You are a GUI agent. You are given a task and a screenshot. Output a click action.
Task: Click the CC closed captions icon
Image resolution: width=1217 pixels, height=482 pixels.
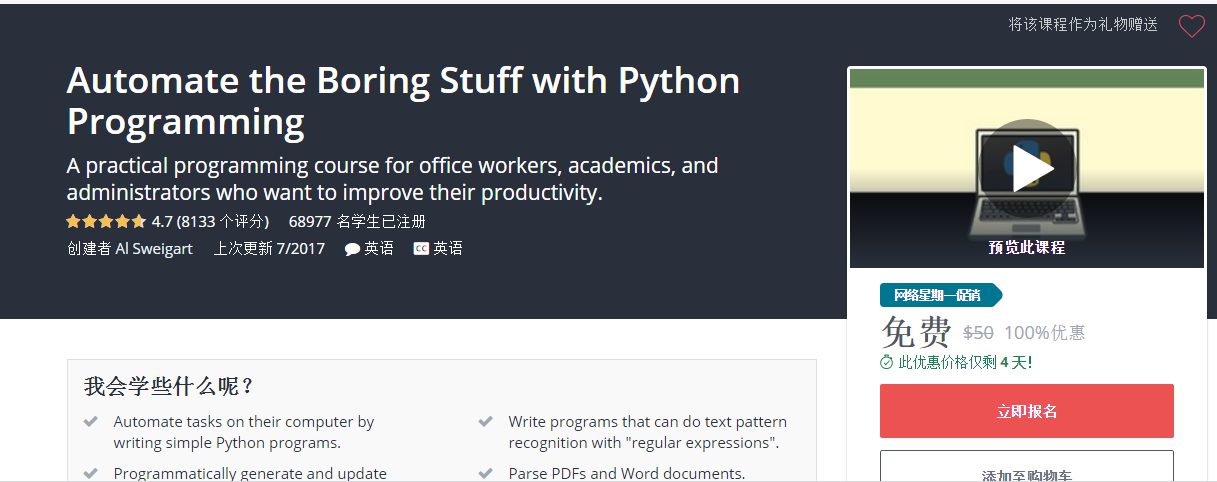(x=421, y=249)
